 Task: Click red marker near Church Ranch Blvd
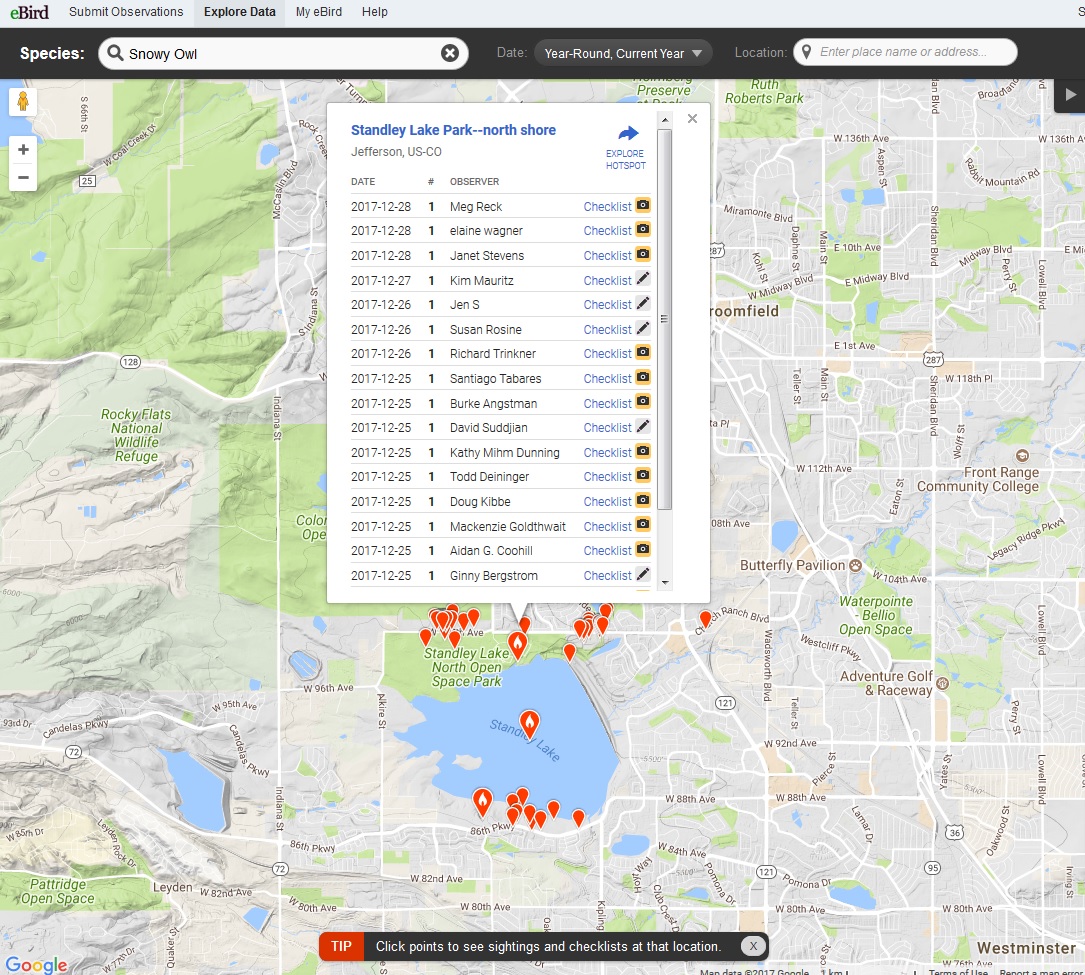pos(705,618)
